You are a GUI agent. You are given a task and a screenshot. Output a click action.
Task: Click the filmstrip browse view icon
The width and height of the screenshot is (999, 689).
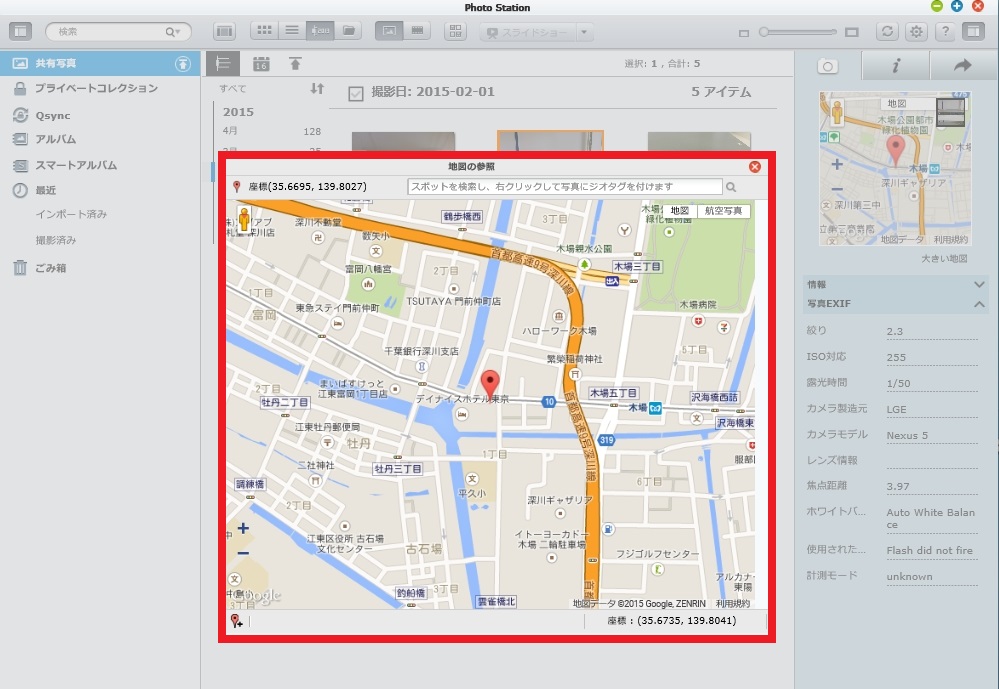224,31
